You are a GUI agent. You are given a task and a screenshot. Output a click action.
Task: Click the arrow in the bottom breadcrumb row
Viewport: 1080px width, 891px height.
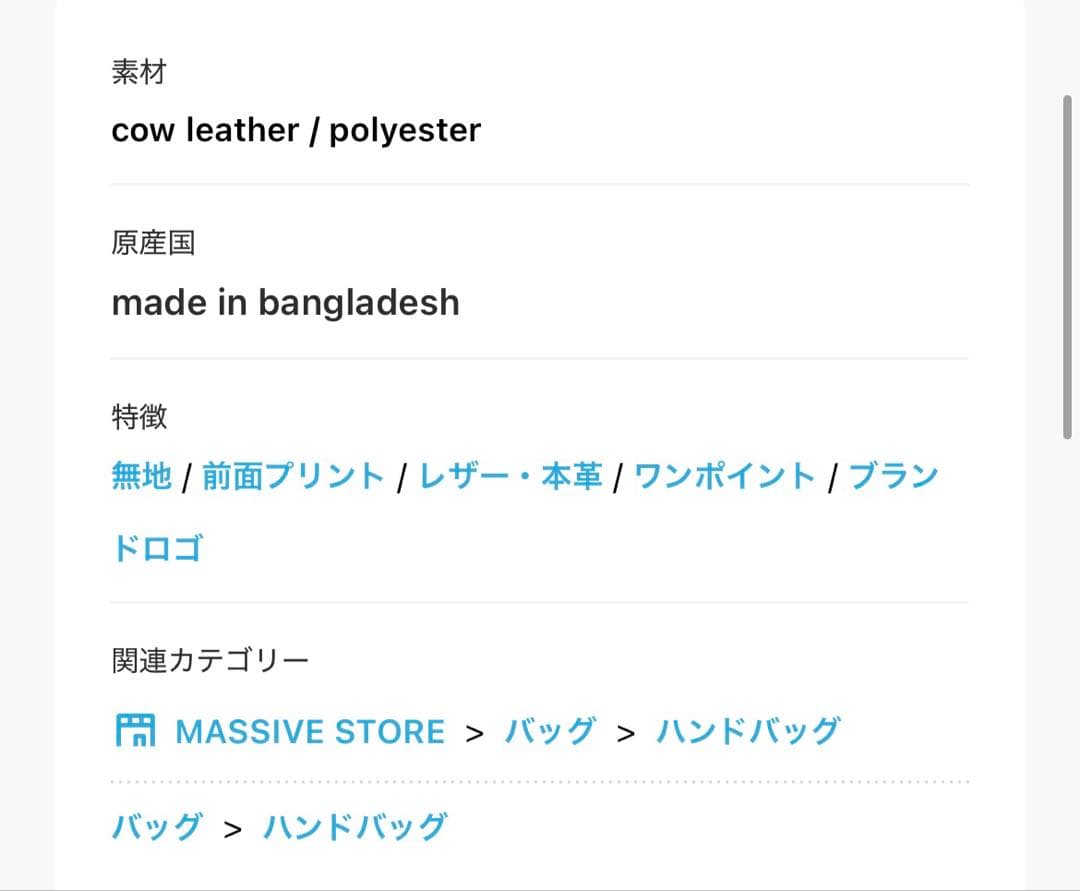233,829
